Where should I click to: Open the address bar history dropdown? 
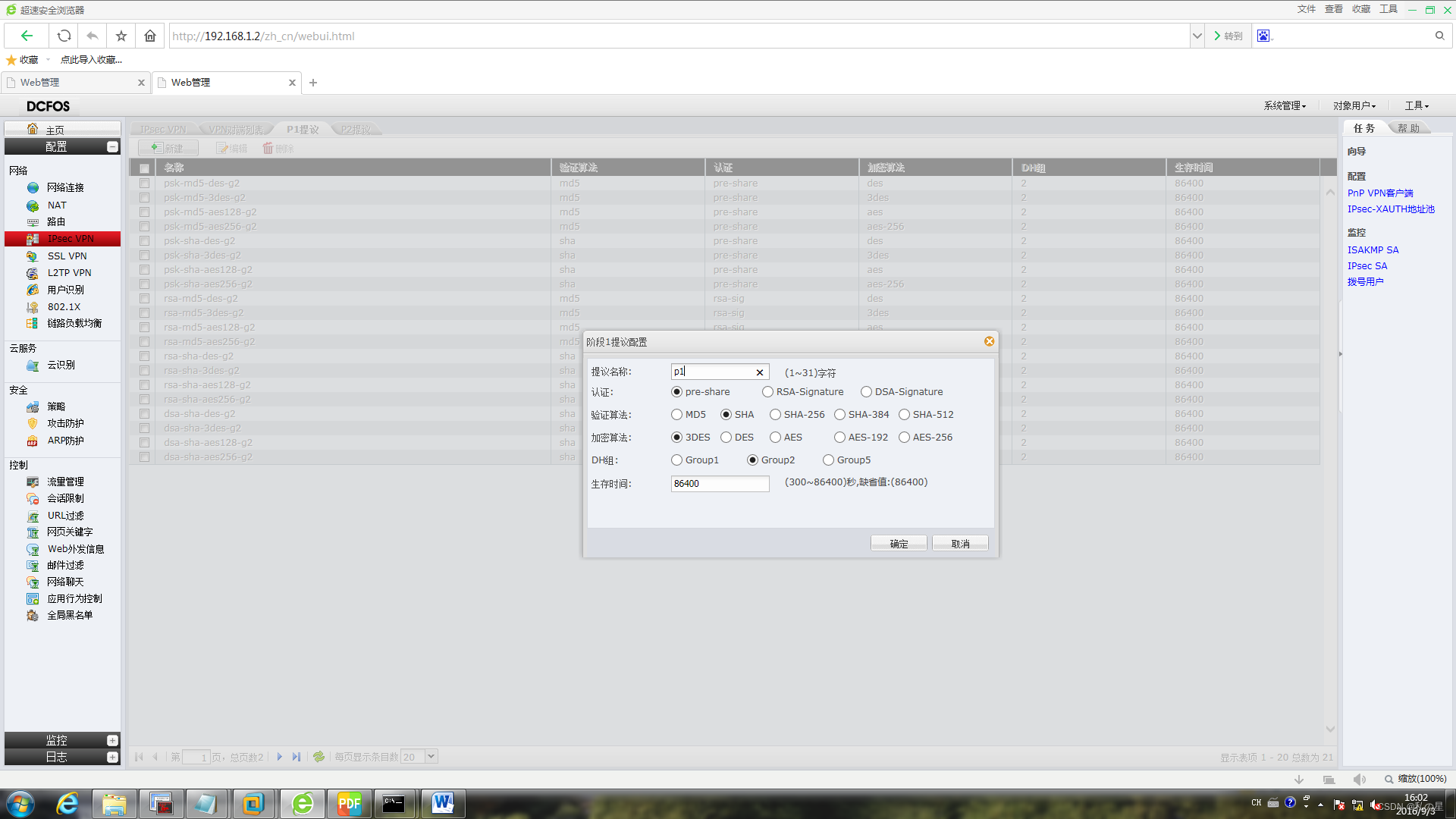tap(1197, 36)
